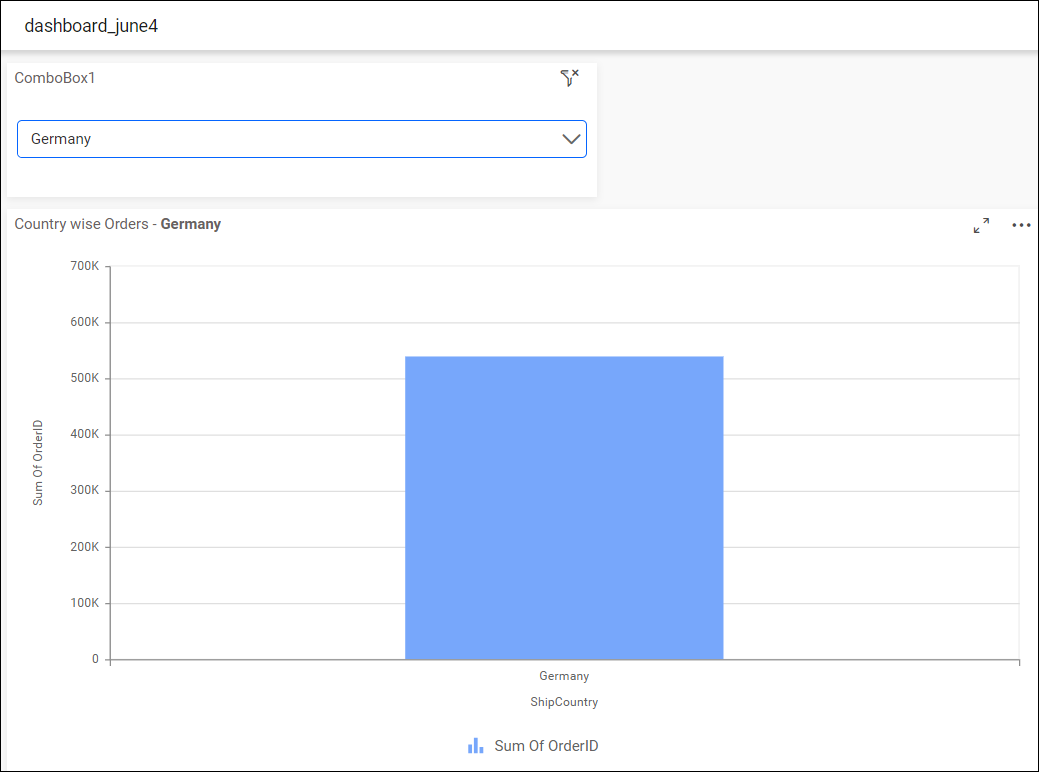Screen dimensions: 1039x772
Task: Click the ComboBox1 panel header label
Action: pyautogui.click(x=55, y=77)
